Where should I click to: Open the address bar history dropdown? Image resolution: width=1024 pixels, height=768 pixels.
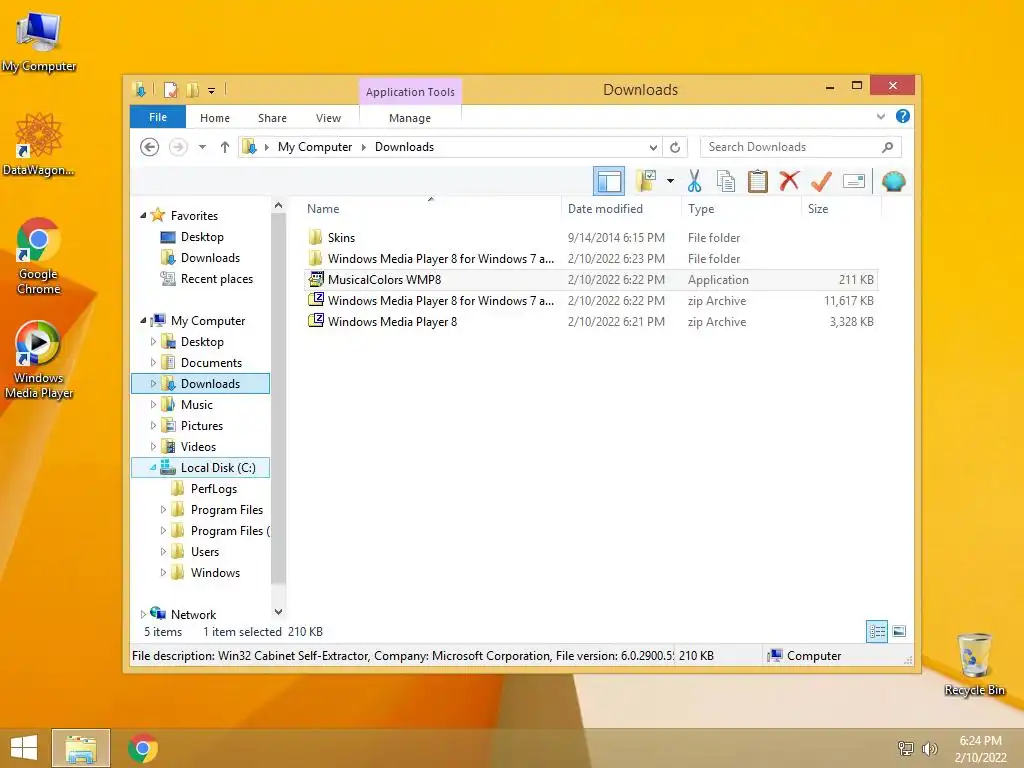pyautogui.click(x=653, y=147)
